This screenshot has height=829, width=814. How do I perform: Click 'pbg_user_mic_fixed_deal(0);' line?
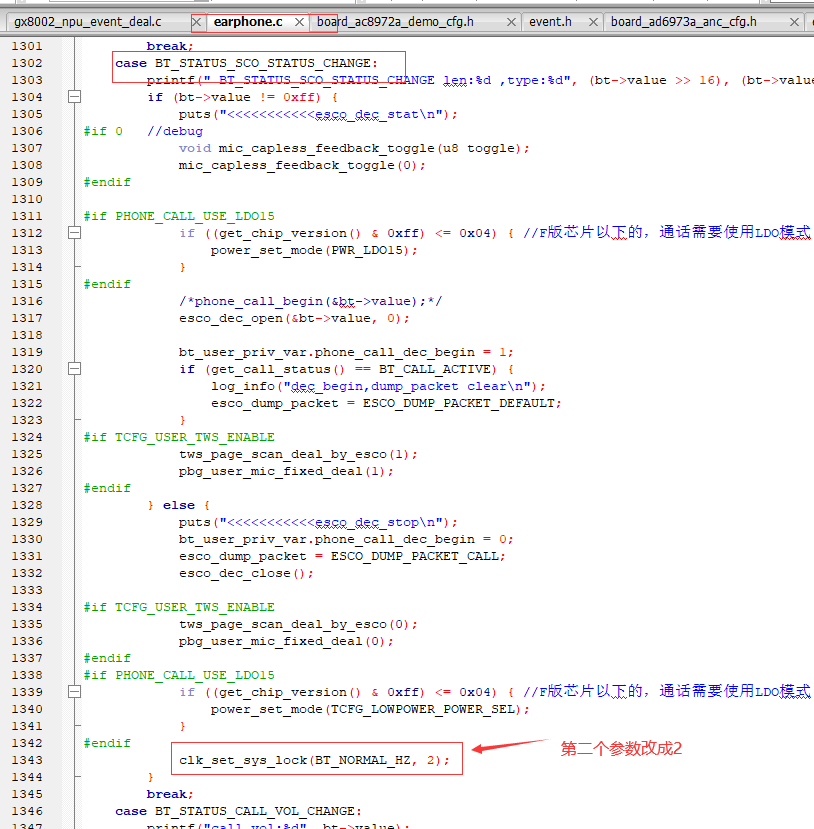[x=286, y=641]
